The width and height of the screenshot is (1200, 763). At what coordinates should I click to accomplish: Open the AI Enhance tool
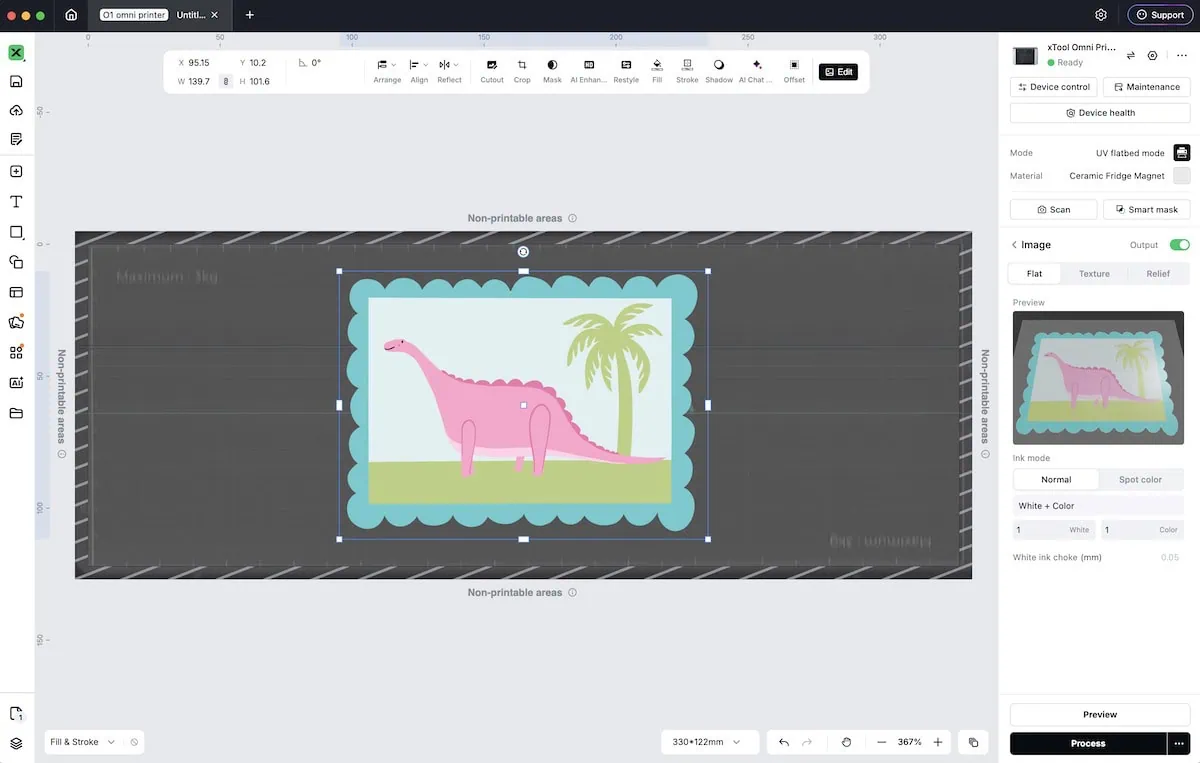click(x=589, y=71)
